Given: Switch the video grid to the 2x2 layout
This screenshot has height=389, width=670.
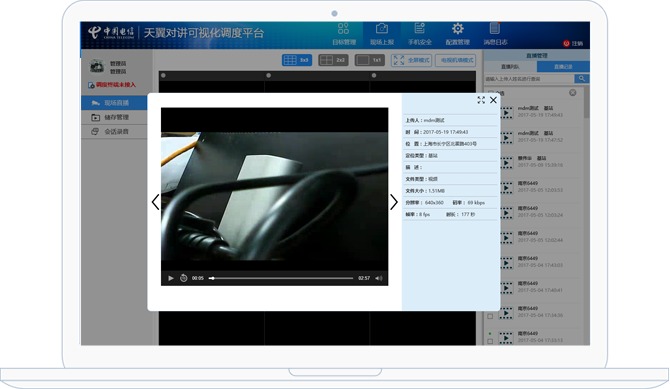Looking at the screenshot, I should 333,60.
